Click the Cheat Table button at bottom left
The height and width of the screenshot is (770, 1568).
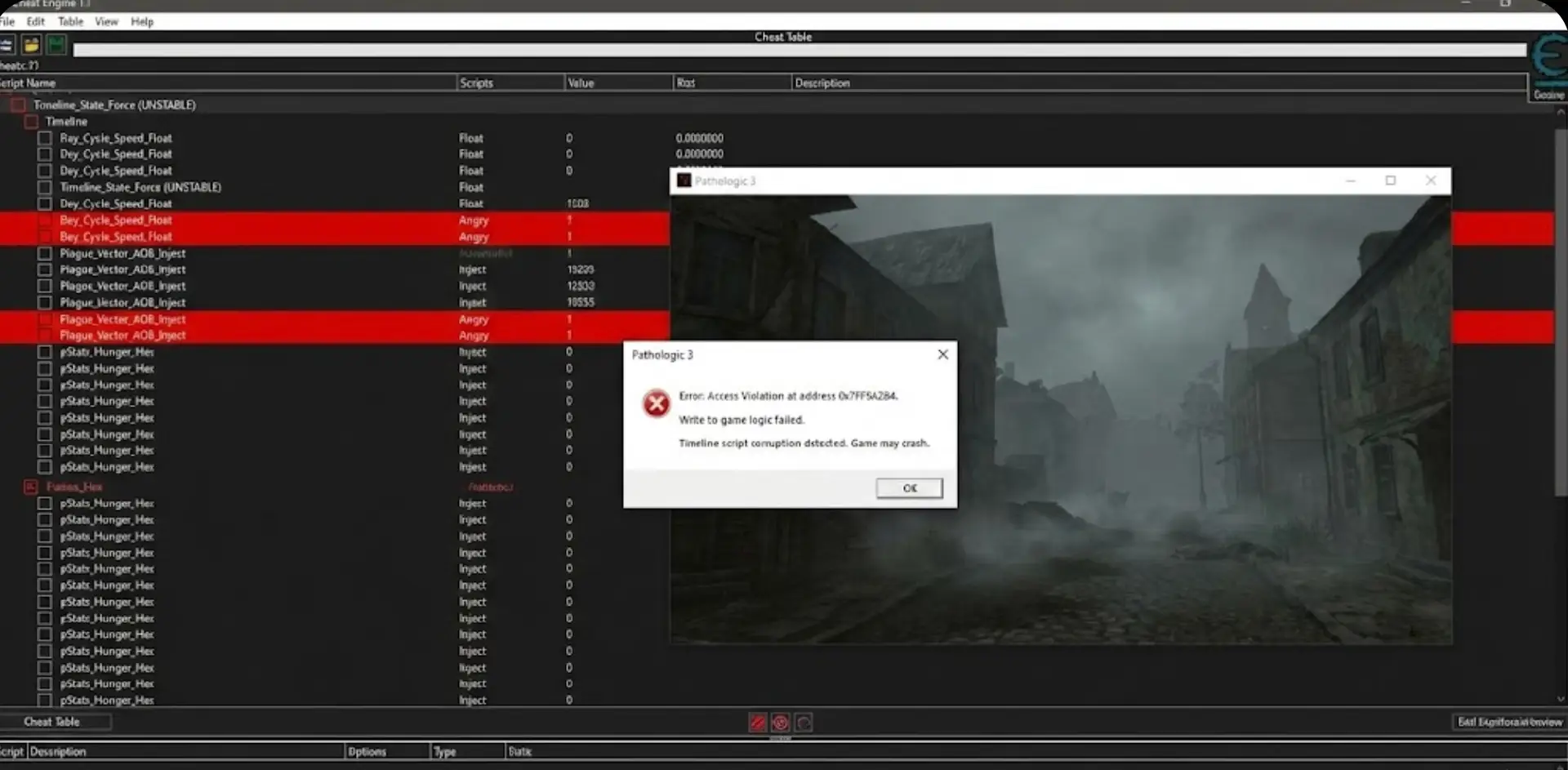51,722
